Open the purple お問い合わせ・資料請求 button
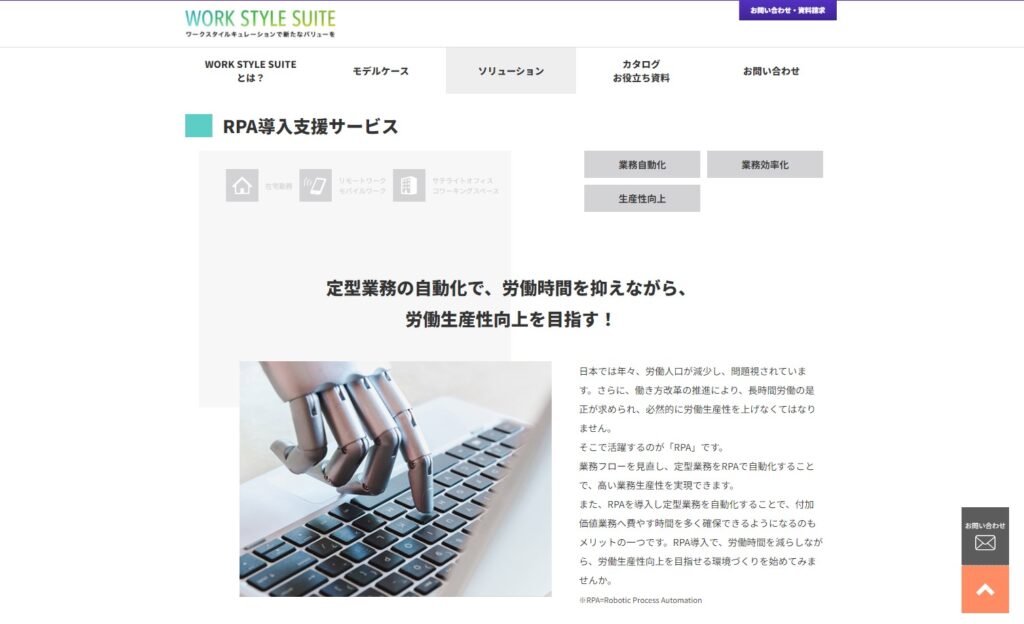The image size is (1024, 624). pos(788,10)
